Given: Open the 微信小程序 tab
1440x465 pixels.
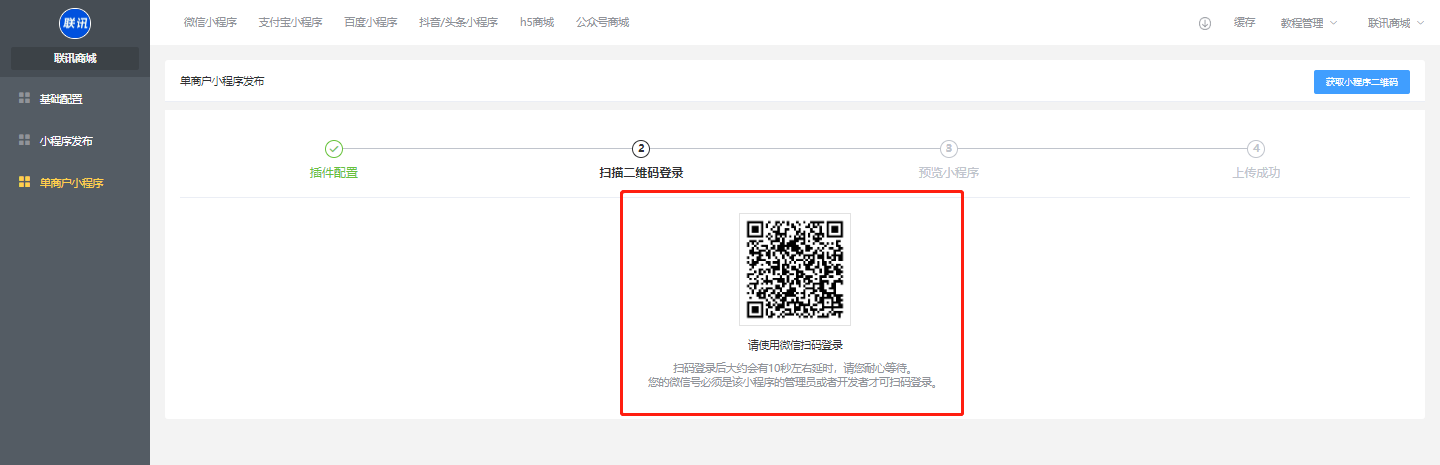Looking at the screenshot, I should click(x=210, y=22).
